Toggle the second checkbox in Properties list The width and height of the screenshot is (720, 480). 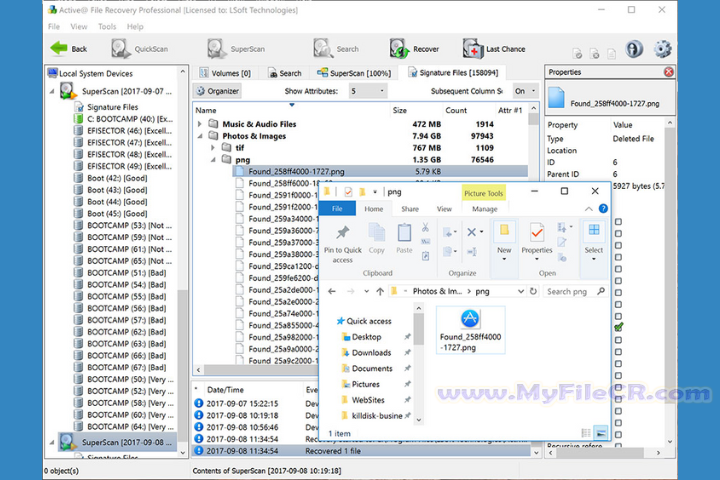[619, 233]
